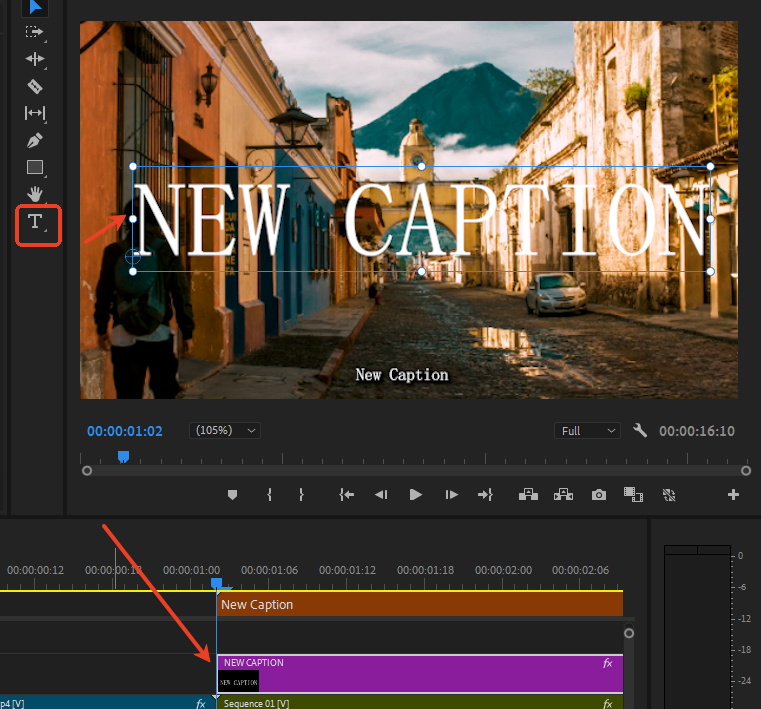Click the timeline vertical scroll handle
The width and height of the screenshot is (761, 709).
point(629,633)
